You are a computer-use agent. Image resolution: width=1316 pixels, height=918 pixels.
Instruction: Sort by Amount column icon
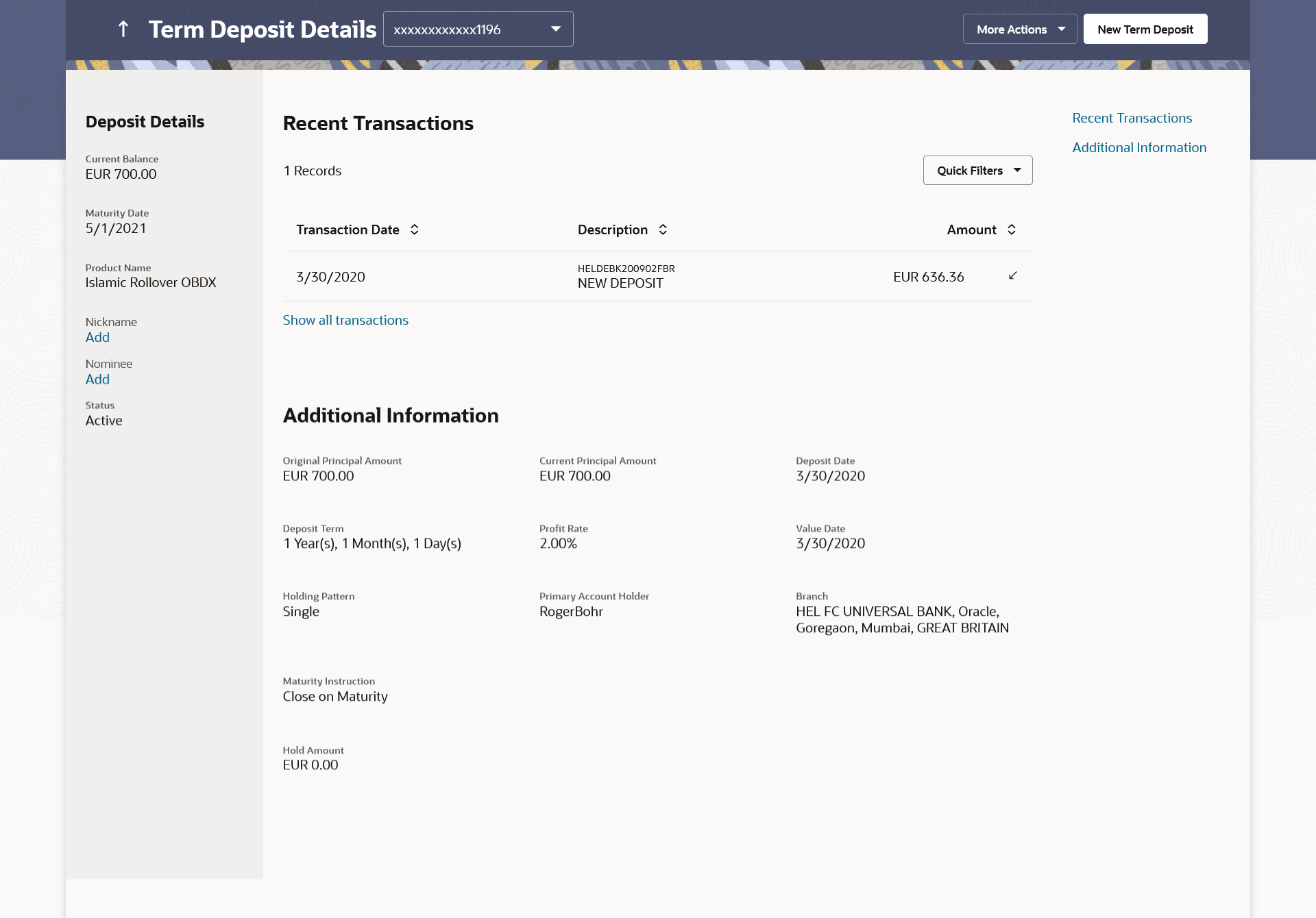point(1012,229)
